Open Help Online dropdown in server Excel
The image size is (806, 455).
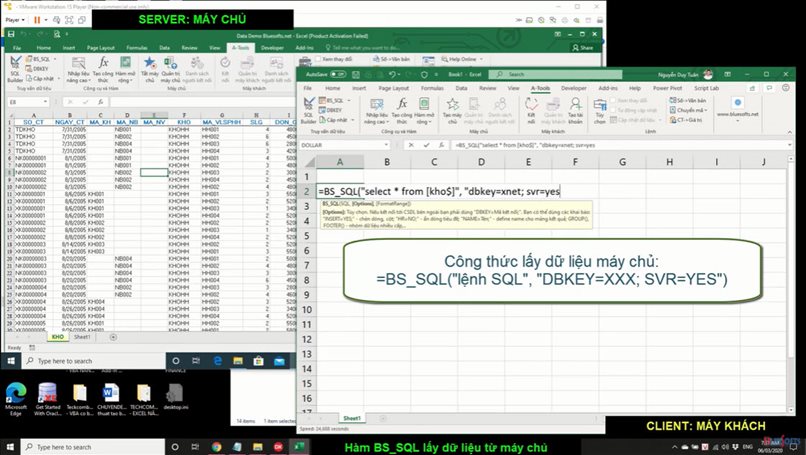click(x=462, y=59)
